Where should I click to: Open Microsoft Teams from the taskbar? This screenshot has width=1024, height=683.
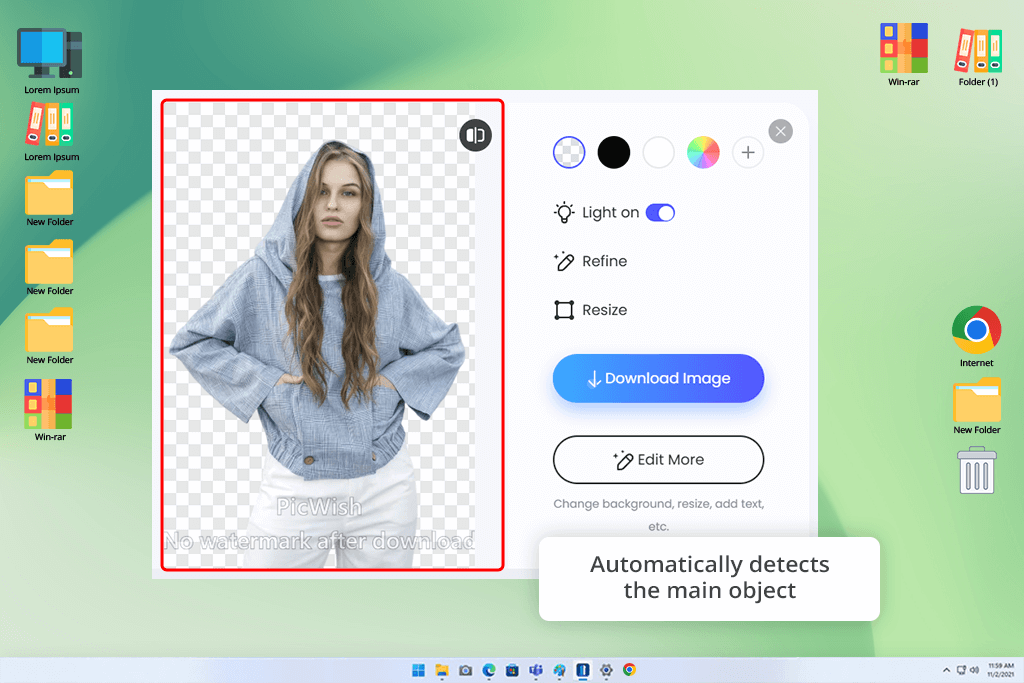pyautogui.click(x=536, y=670)
